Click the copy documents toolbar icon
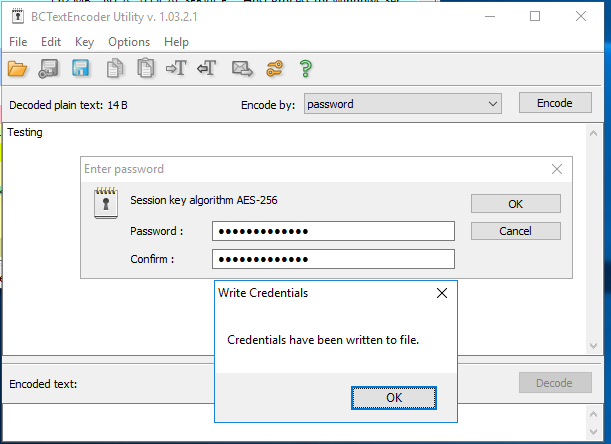The width and height of the screenshot is (611, 444). click(115, 69)
